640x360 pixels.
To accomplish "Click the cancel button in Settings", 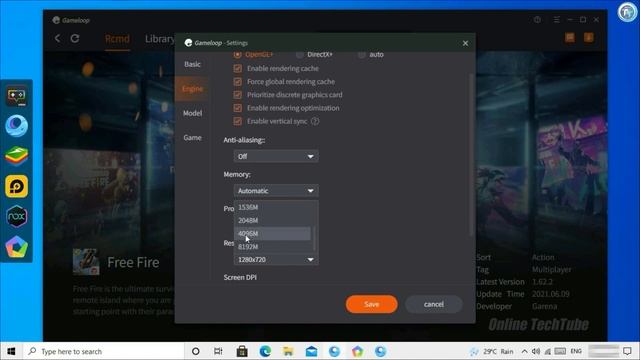I will (x=433, y=304).
